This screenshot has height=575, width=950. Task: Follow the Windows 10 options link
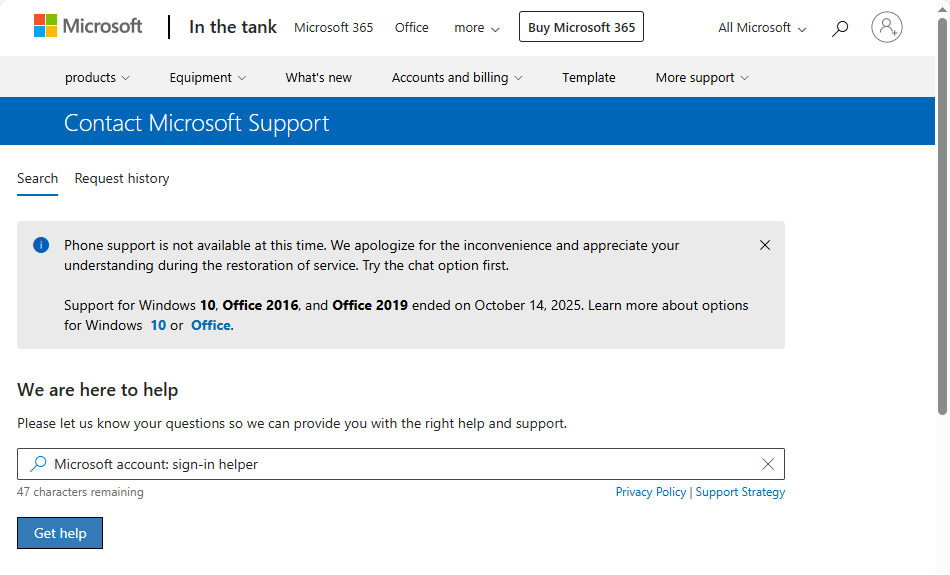pos(158,325)
